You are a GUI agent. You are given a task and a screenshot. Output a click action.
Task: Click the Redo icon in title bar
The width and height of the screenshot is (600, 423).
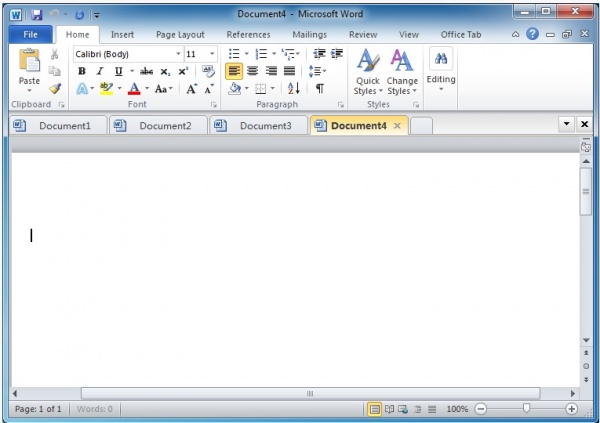(x=79, y=15)
